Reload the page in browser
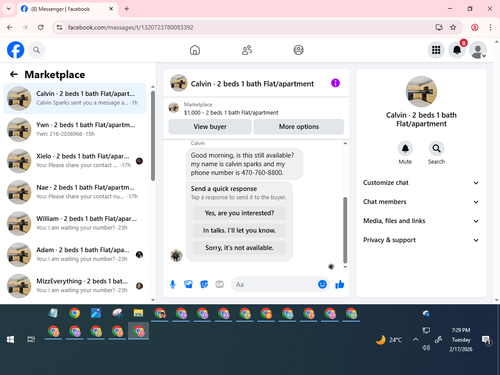The height and width of the screenshot is (375, 500). point(41,27)
